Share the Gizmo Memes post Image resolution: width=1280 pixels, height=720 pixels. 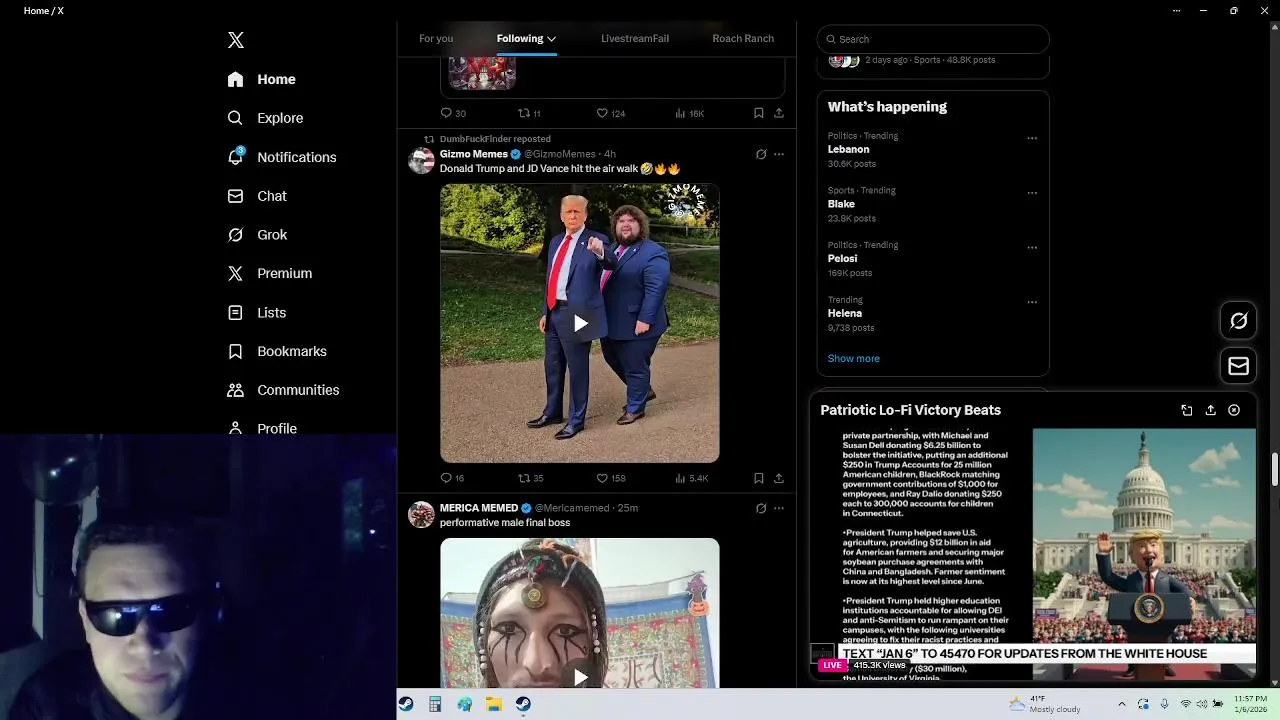click(x=779, y=478)
